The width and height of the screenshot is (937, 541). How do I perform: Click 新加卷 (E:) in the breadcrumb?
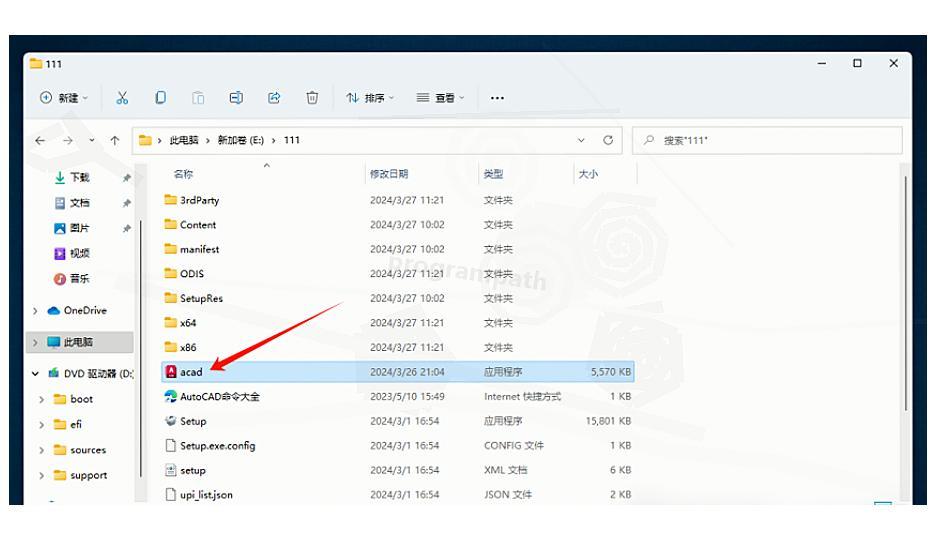coord(240,140)
